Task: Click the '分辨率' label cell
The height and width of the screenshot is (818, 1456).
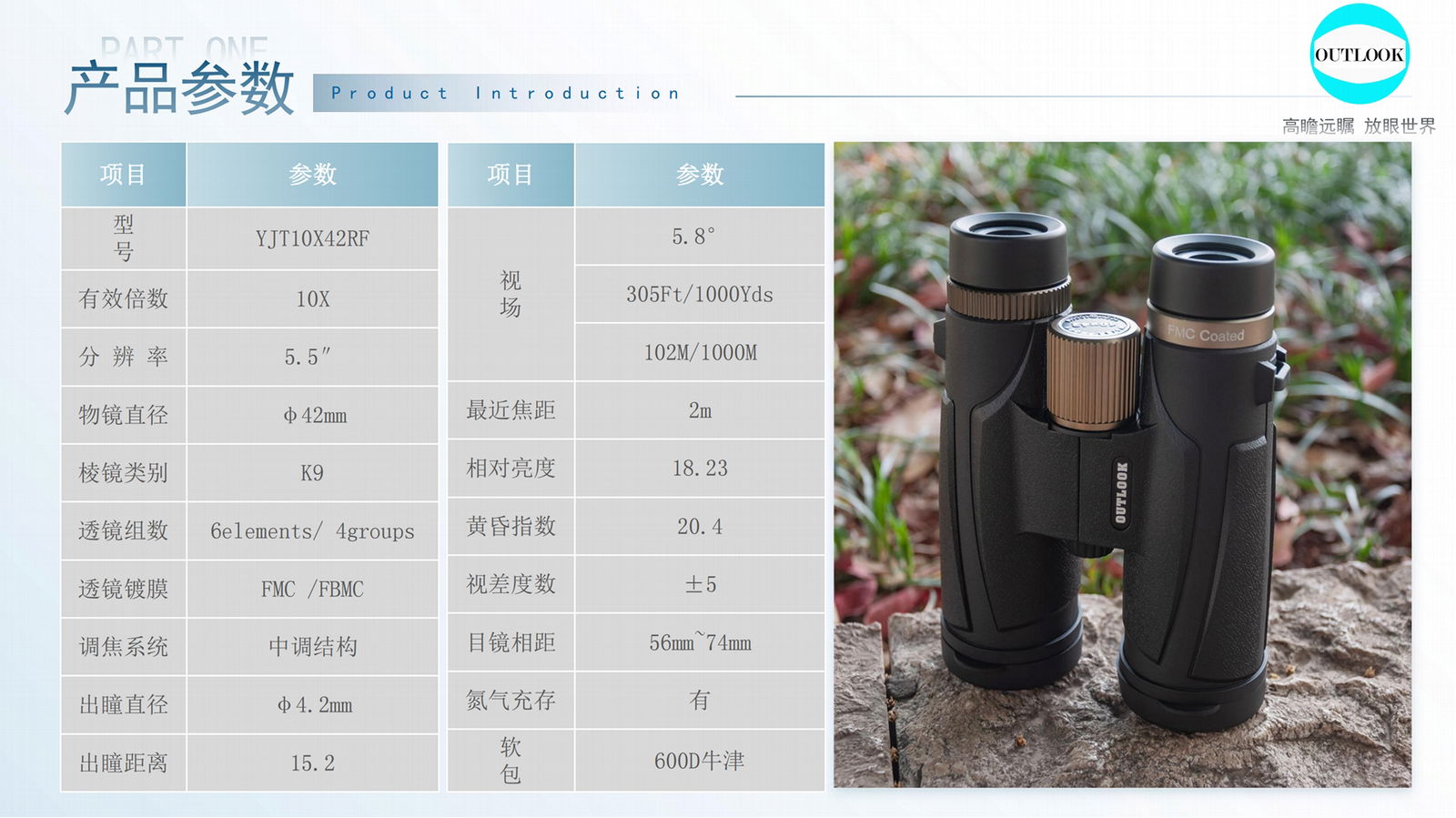Action: point(124,357)
